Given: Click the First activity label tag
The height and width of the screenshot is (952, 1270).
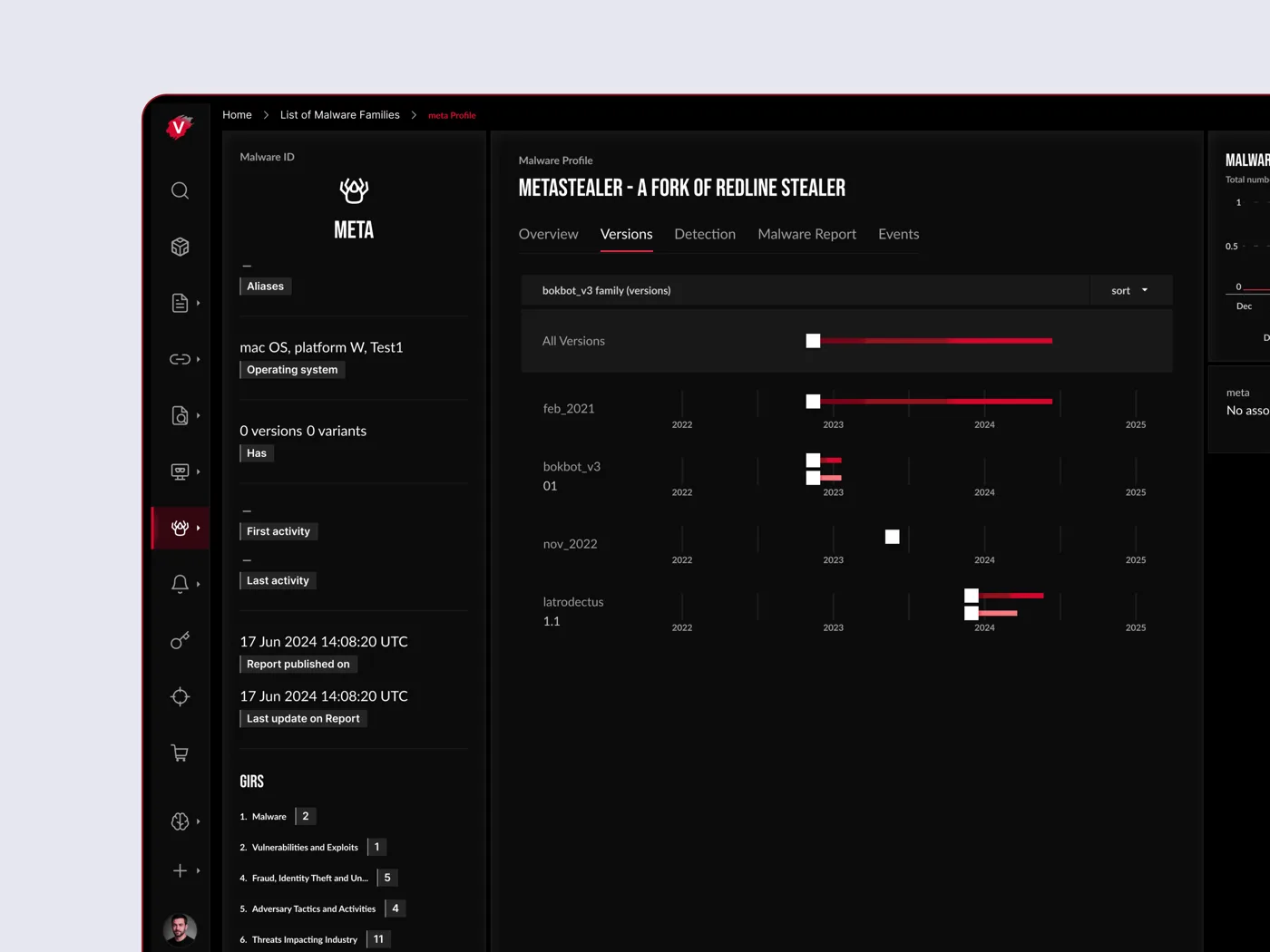Looking at the screenshot, I should click(278, 531).
